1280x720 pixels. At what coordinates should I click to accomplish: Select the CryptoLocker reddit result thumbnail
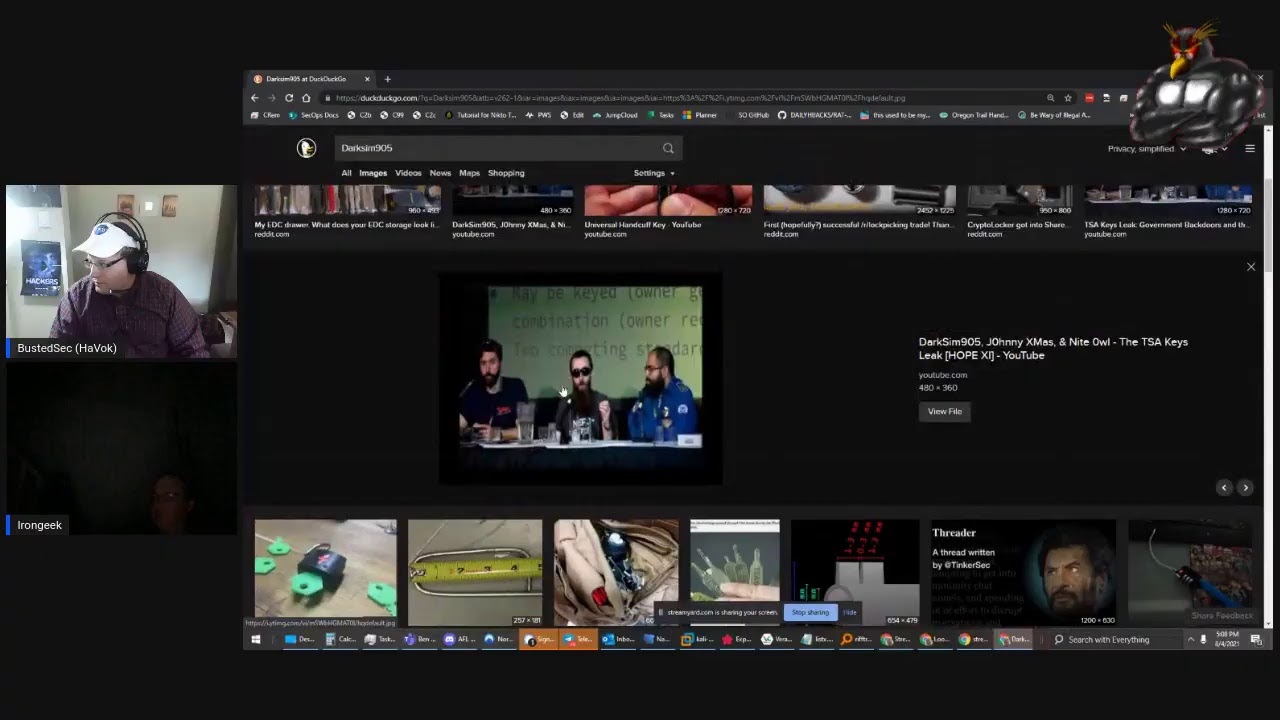point(1019,200)
